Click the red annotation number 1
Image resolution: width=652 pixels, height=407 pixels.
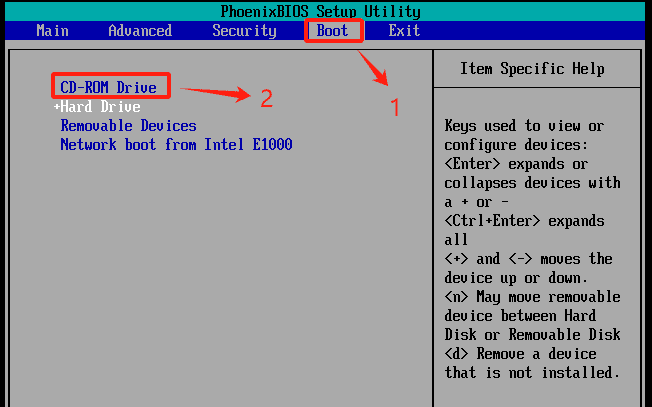pyautogui.click(x=394, y=107)
